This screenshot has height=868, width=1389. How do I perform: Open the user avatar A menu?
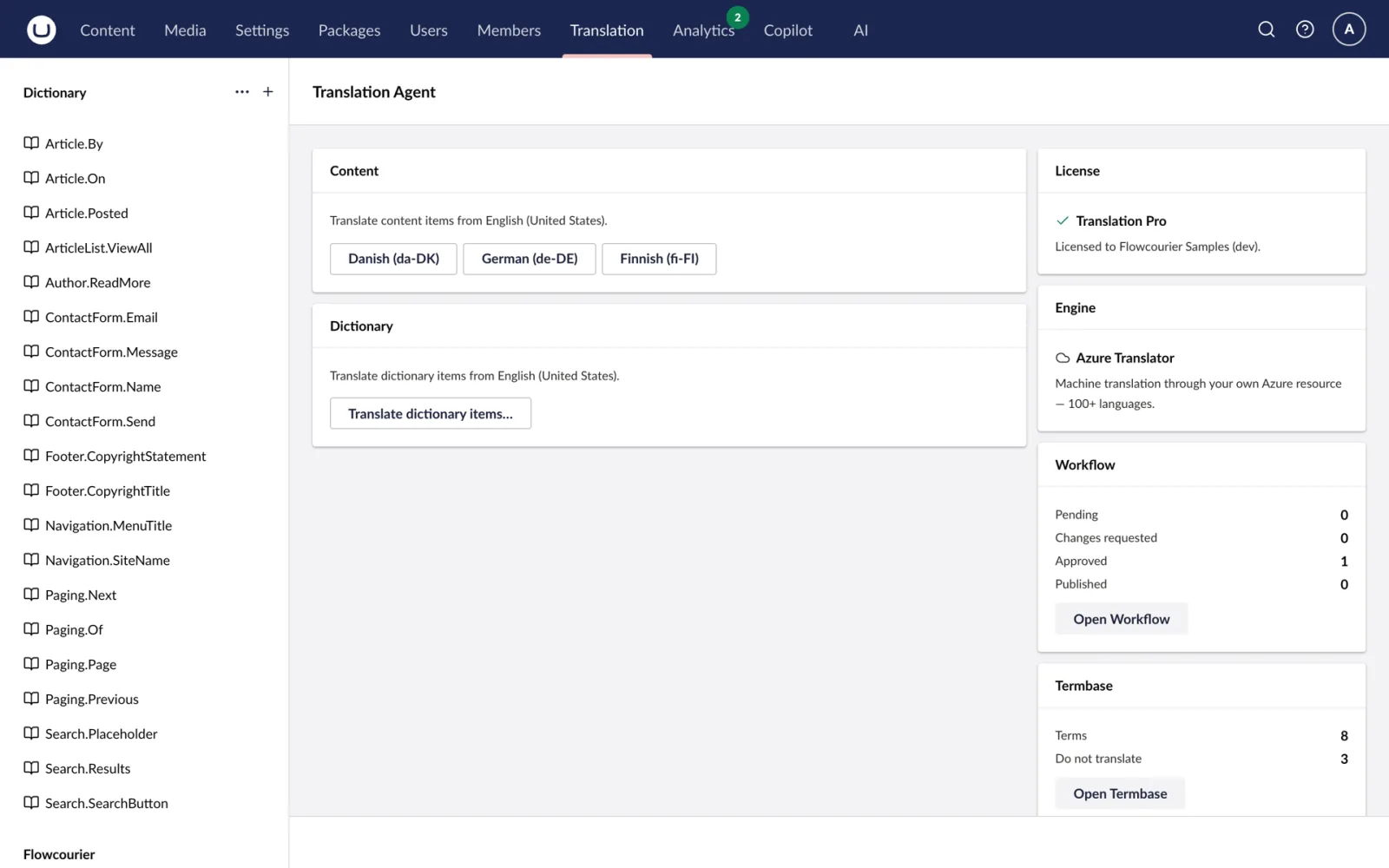pyautogui.click(x=1349, y=30)
